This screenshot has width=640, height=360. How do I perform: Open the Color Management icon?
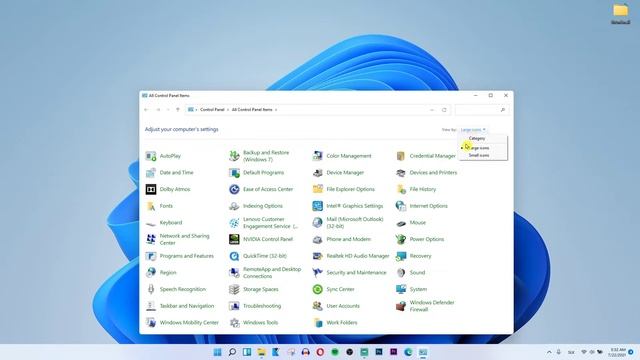click(x=318, y=156)
